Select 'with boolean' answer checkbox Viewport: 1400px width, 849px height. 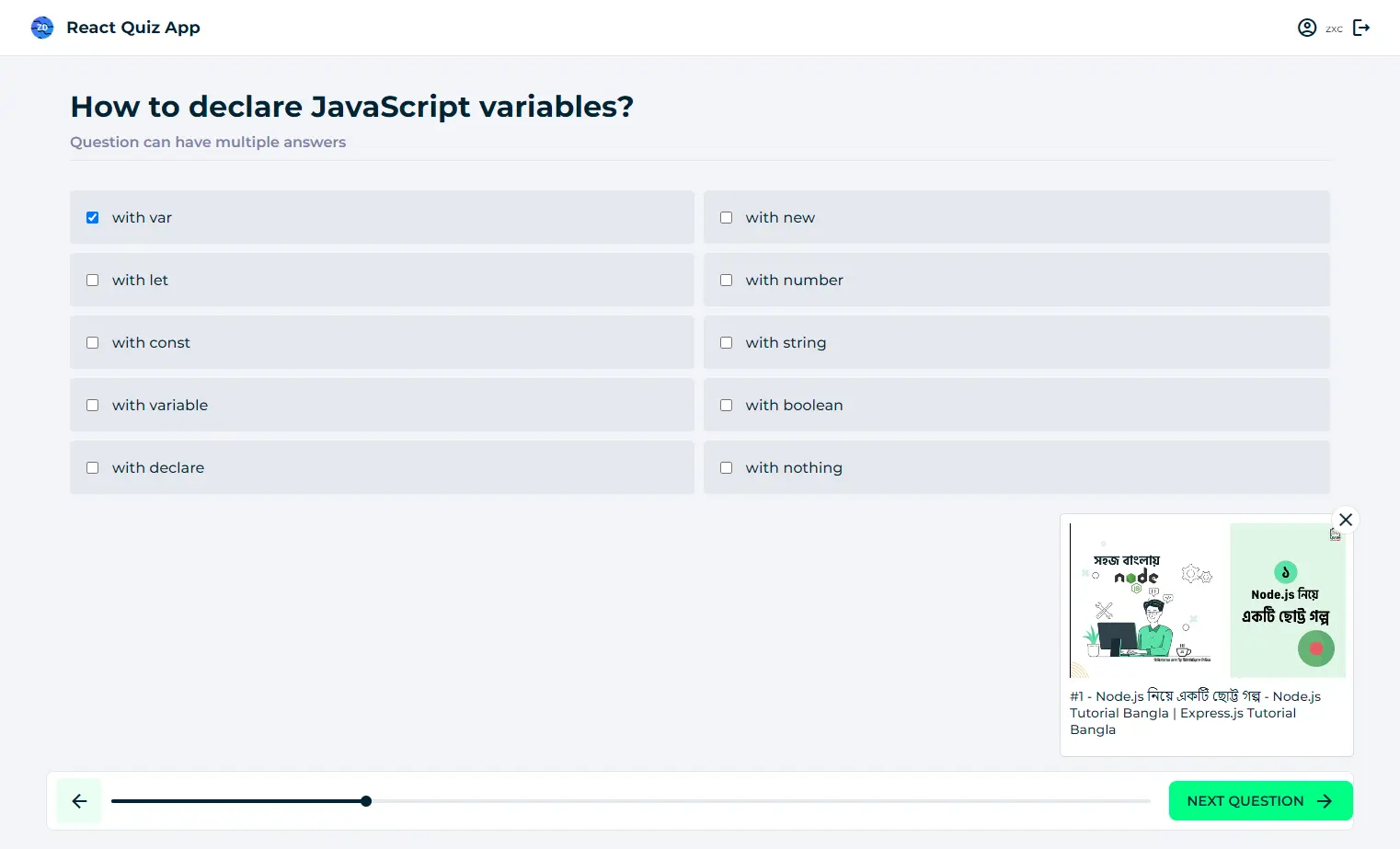[727, 406]
